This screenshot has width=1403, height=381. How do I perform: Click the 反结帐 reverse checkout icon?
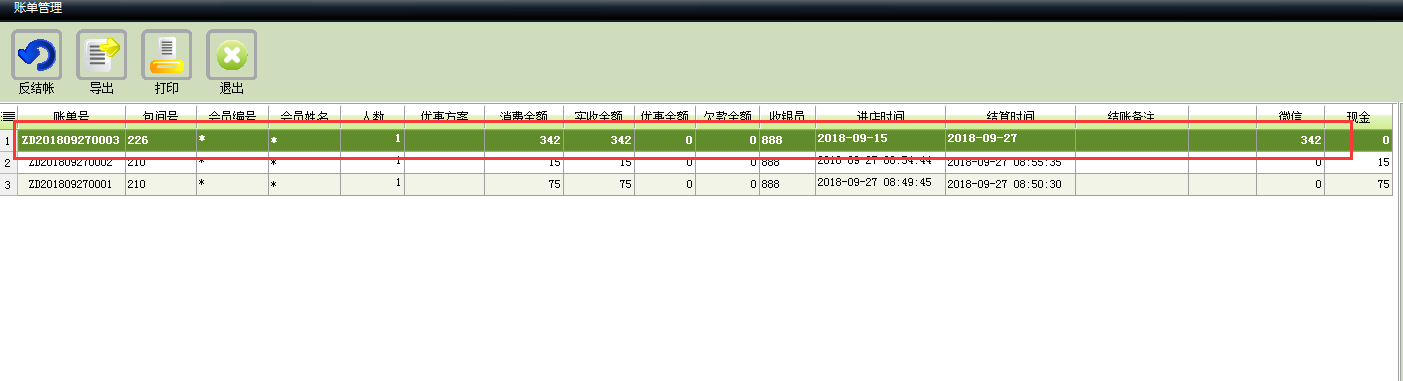click(36, 55)
